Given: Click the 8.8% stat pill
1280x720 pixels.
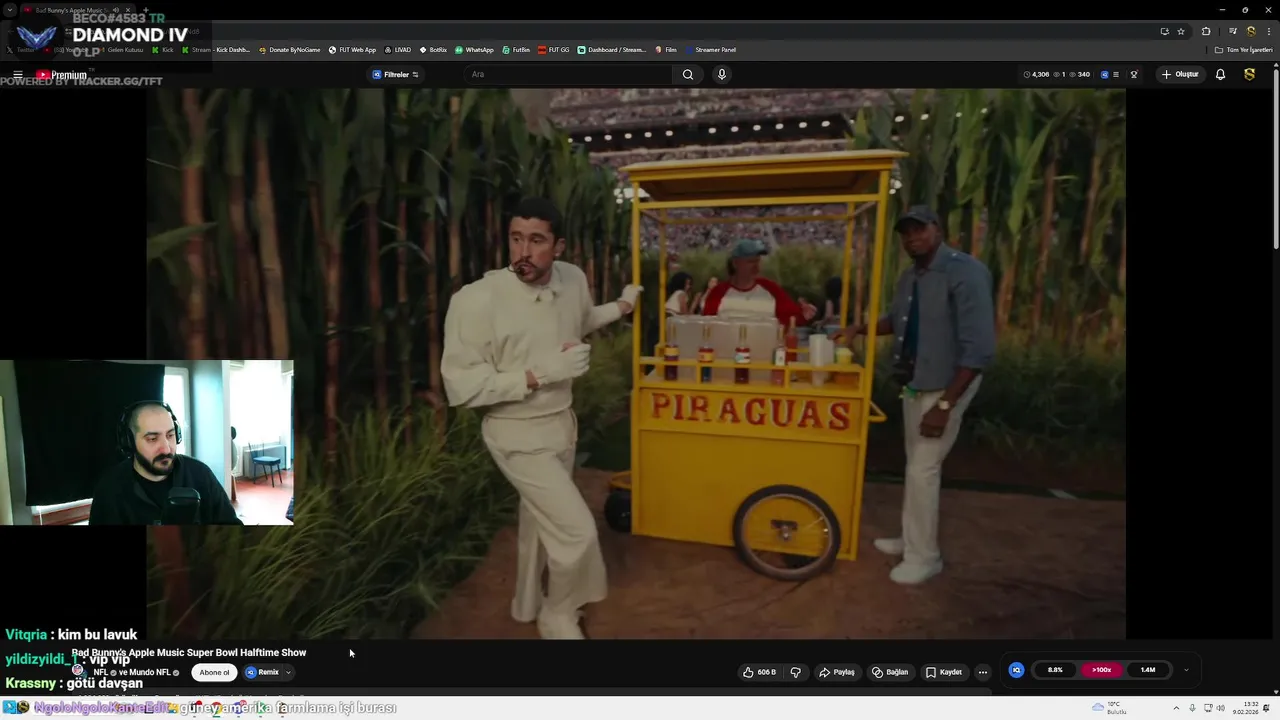Looking at the screenshot, I should [1055, 670].
